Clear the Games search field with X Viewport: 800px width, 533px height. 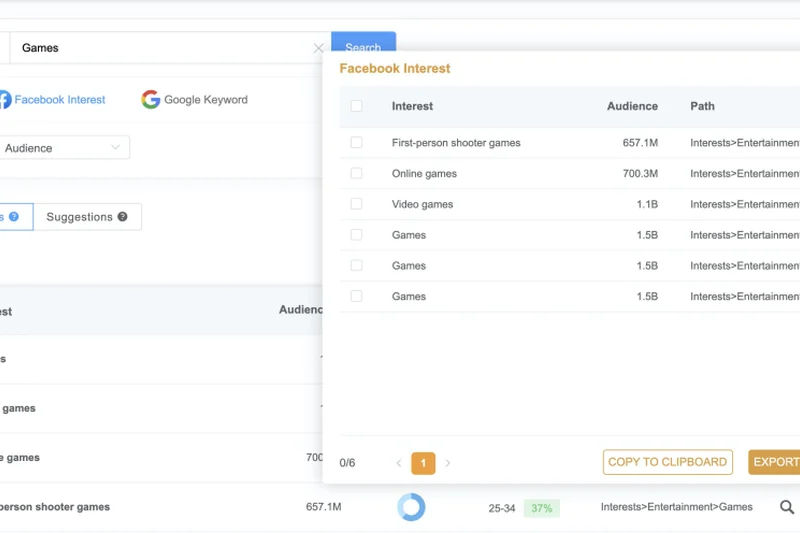(x=318, y=48)
